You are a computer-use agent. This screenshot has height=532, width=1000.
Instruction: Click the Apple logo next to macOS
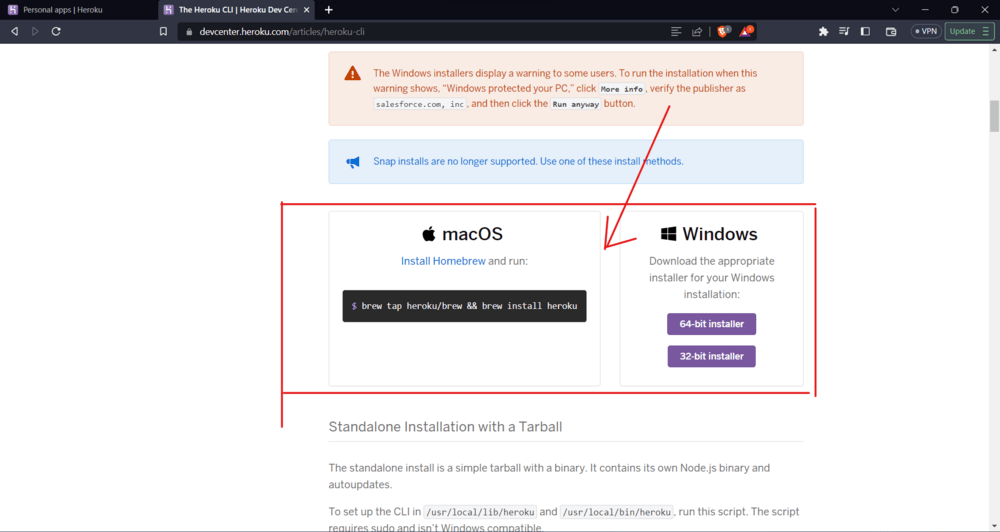(429, 233)
